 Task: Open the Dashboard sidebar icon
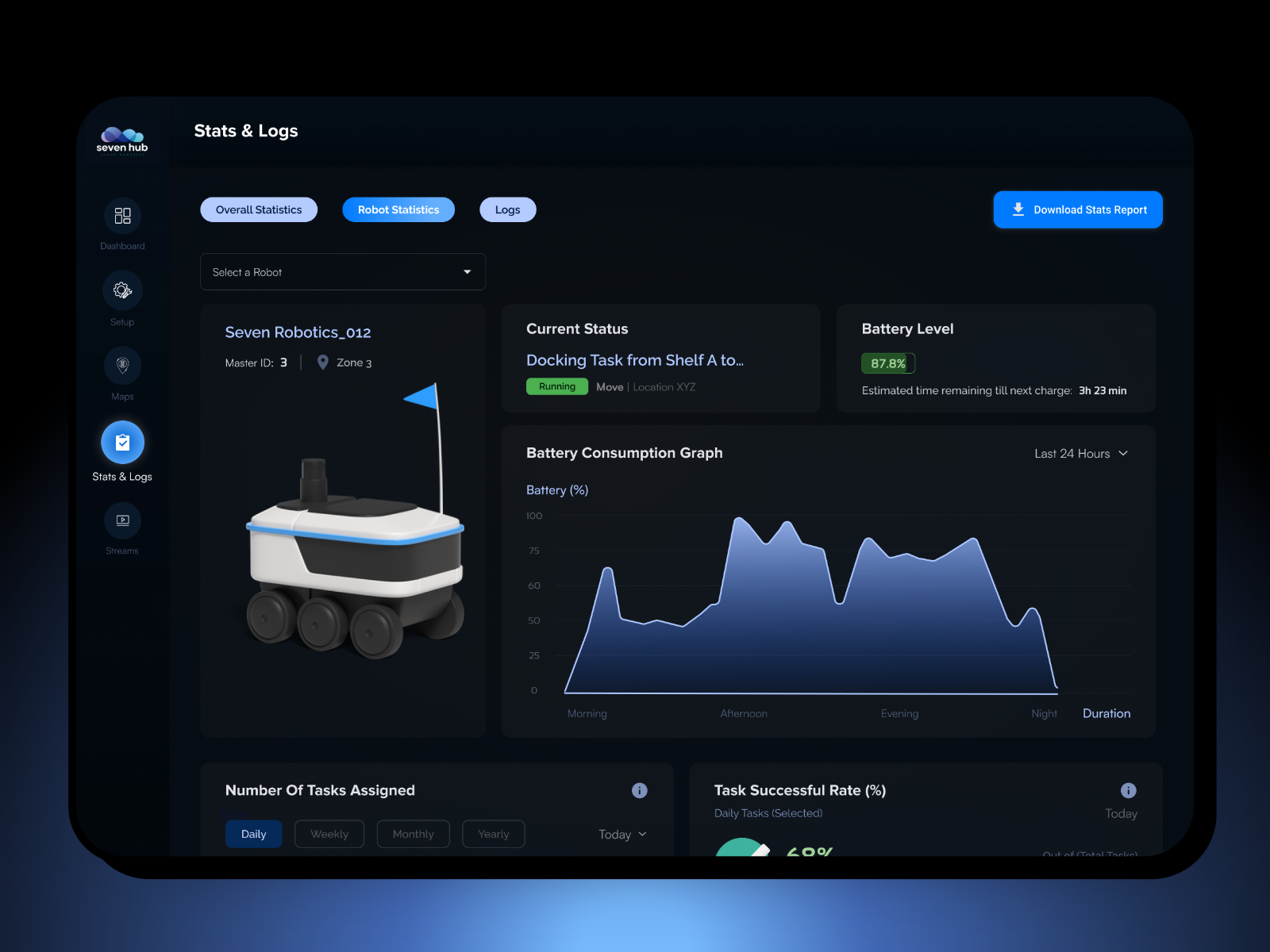[x=122, y=216]
